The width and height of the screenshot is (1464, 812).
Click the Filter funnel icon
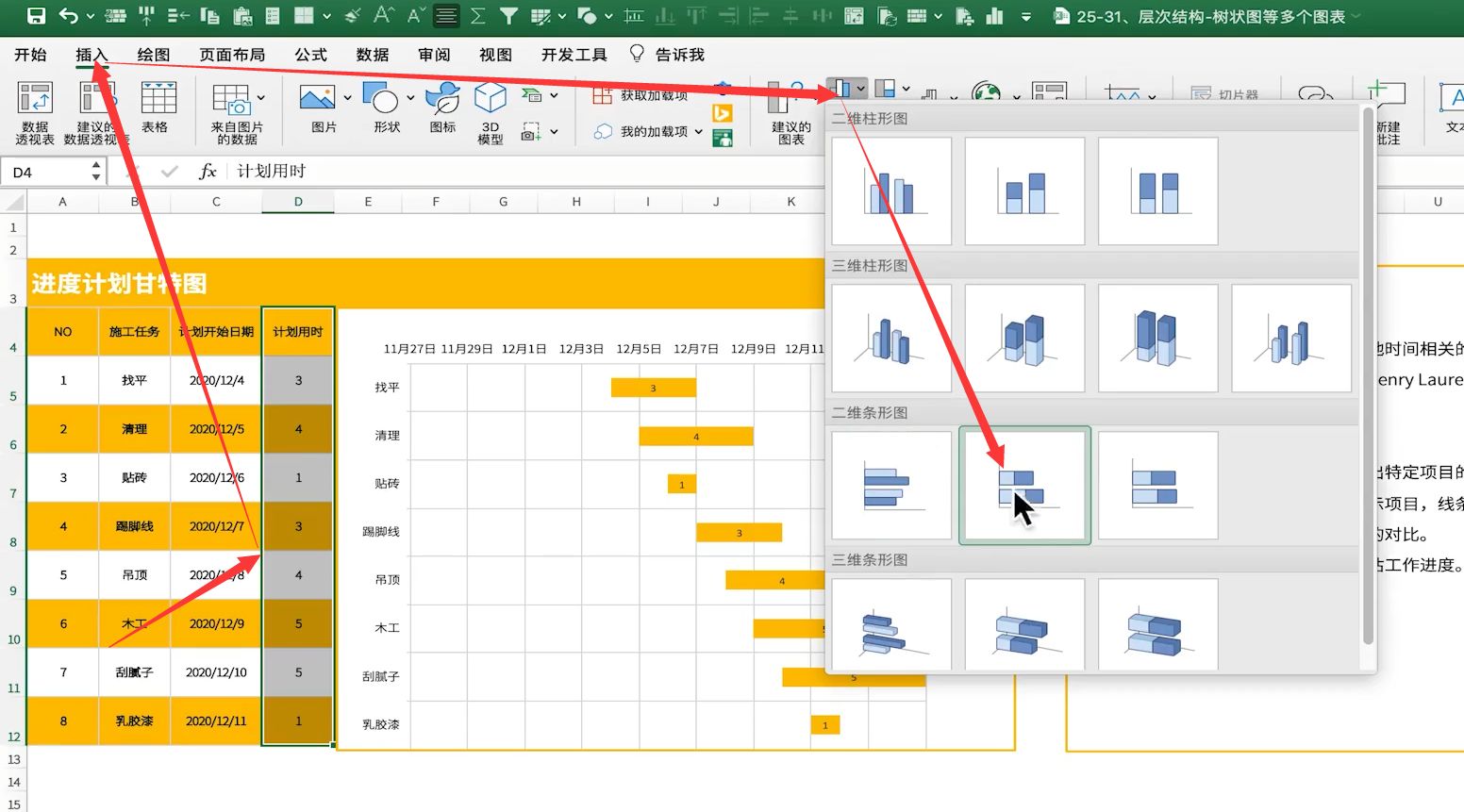pos(508,16)
